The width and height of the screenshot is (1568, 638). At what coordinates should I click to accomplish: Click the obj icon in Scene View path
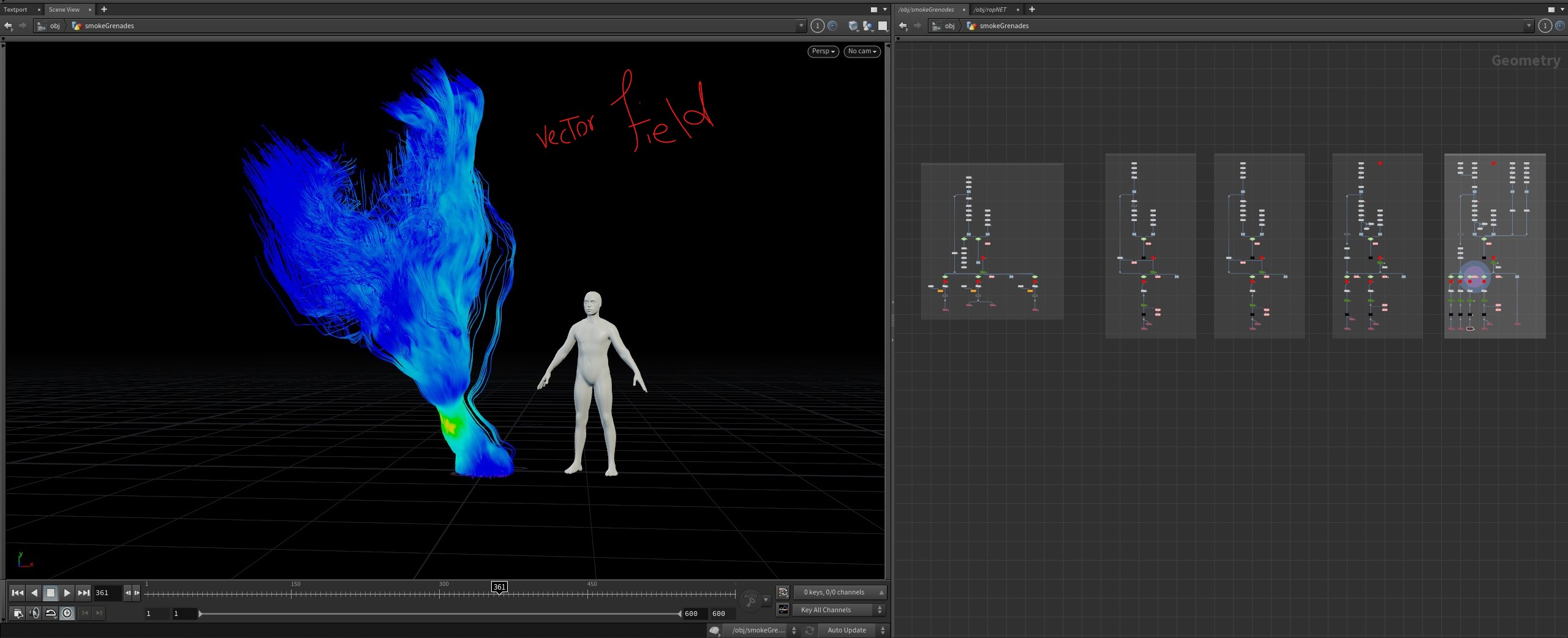42,26
